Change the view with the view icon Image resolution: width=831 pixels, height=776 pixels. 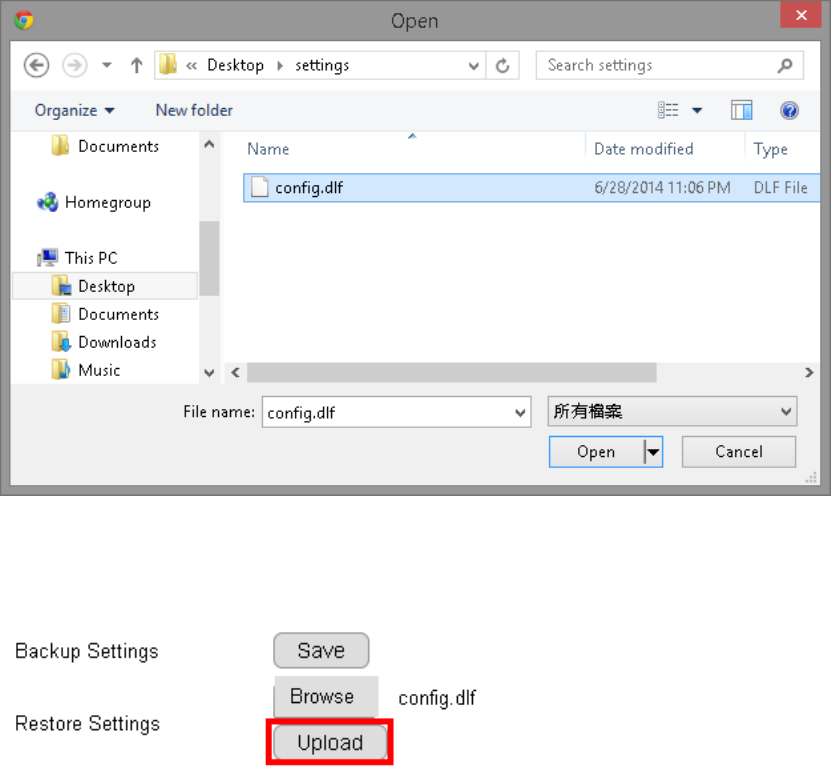(x=668, y=110)
